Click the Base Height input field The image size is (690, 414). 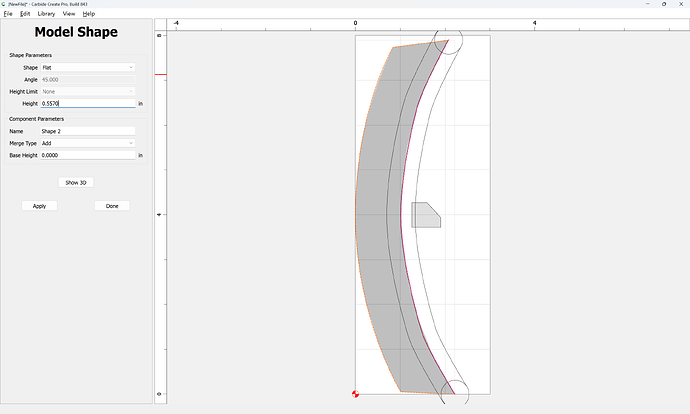point(88,155)
